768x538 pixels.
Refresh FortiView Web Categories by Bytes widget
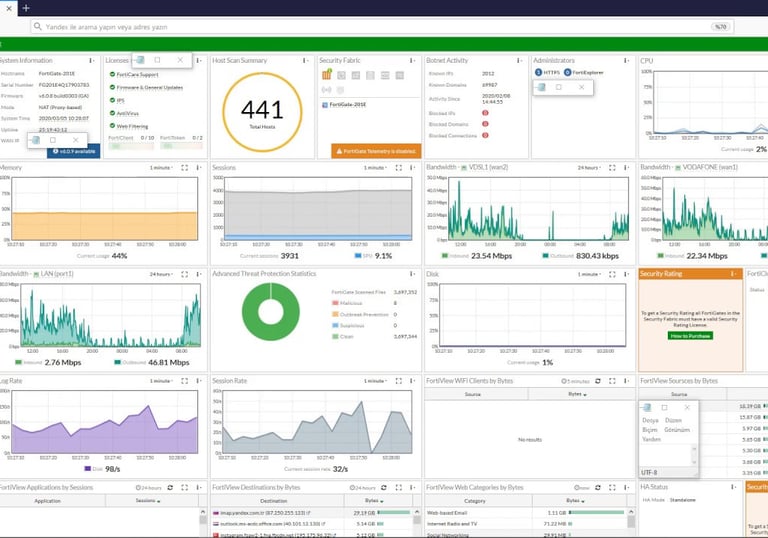(598, 488)
